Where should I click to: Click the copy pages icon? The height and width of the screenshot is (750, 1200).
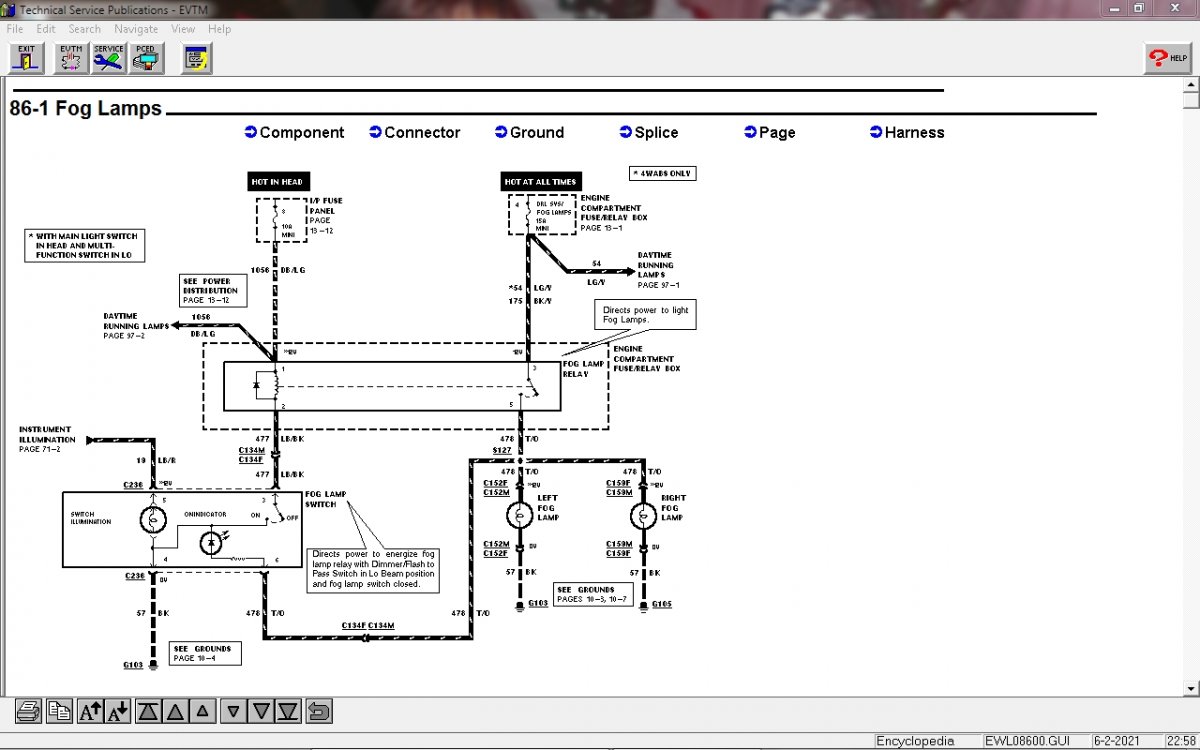coord(60,711)
